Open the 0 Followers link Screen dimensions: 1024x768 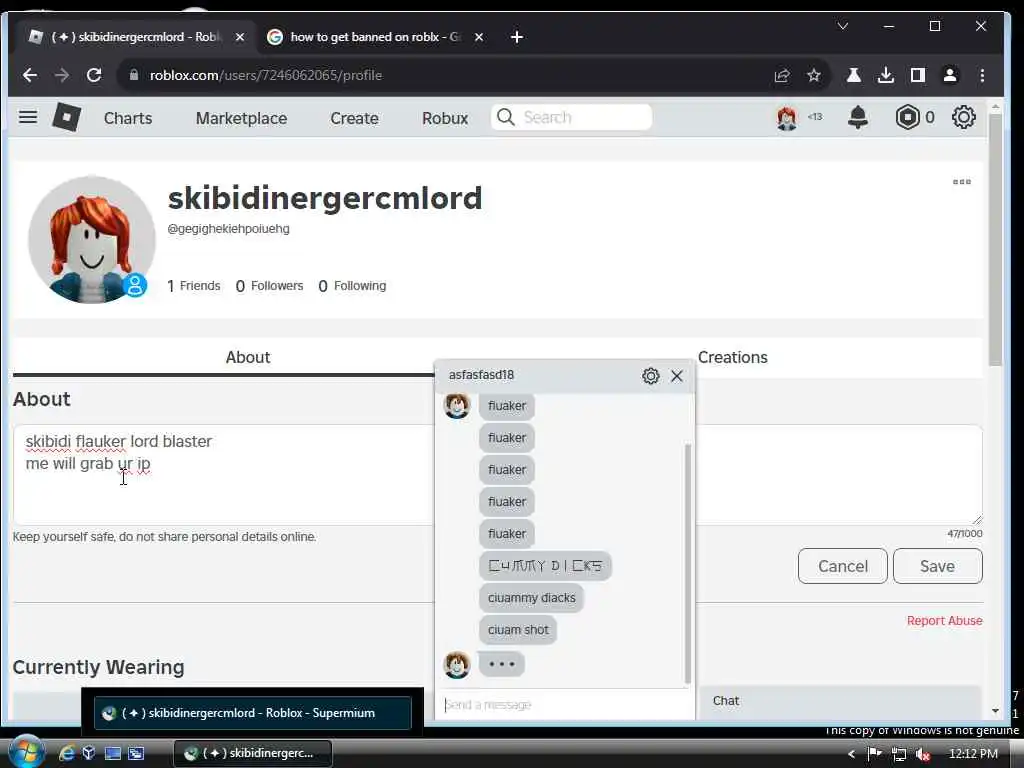269,286
